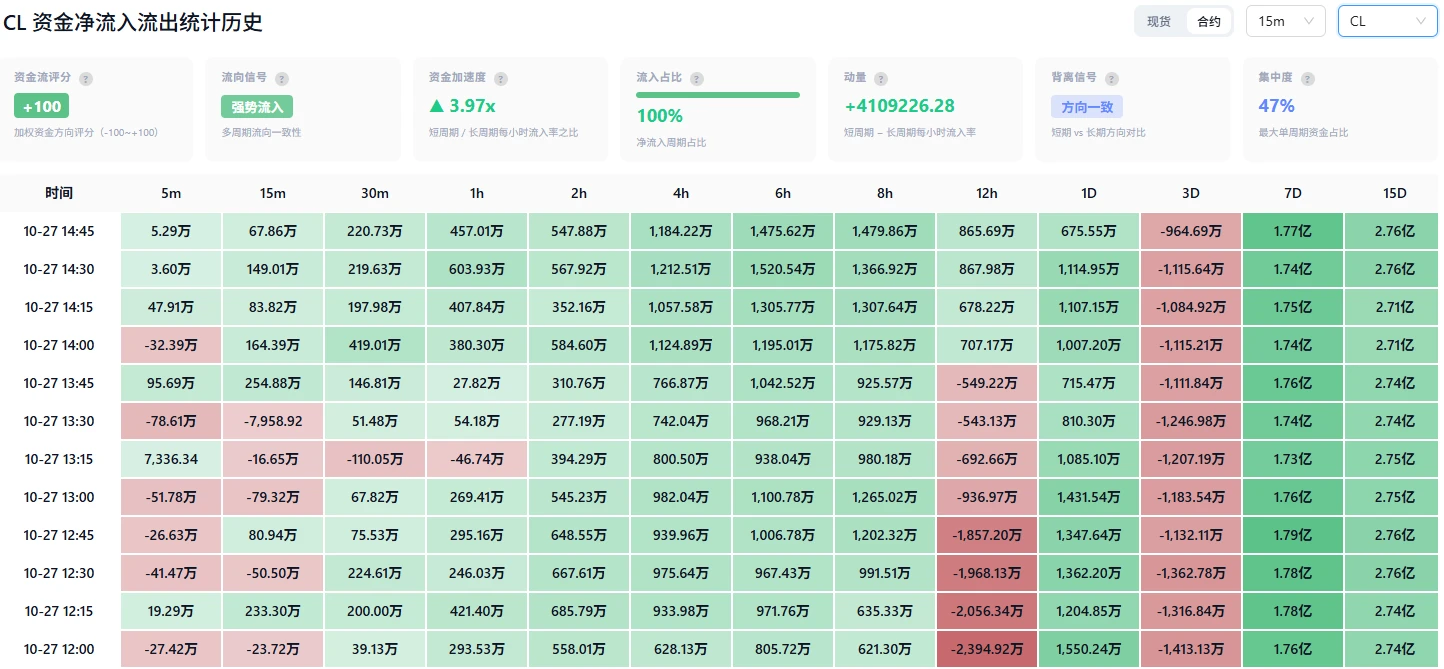Select the 1D column header

(x=1088, y=193)
